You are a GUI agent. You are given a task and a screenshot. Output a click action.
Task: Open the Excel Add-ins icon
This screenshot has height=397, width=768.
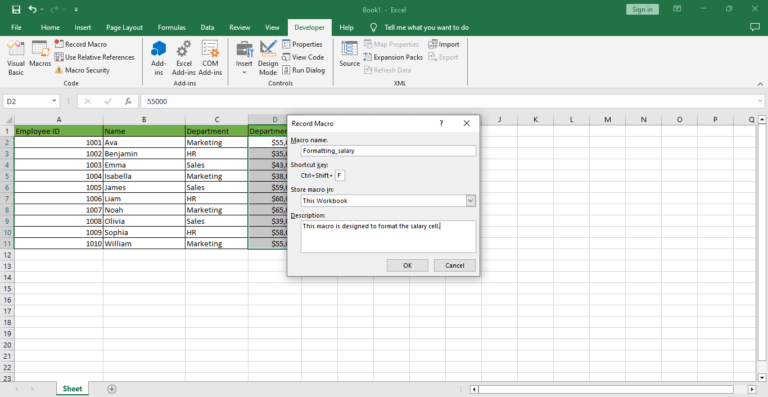click(184, 58)
